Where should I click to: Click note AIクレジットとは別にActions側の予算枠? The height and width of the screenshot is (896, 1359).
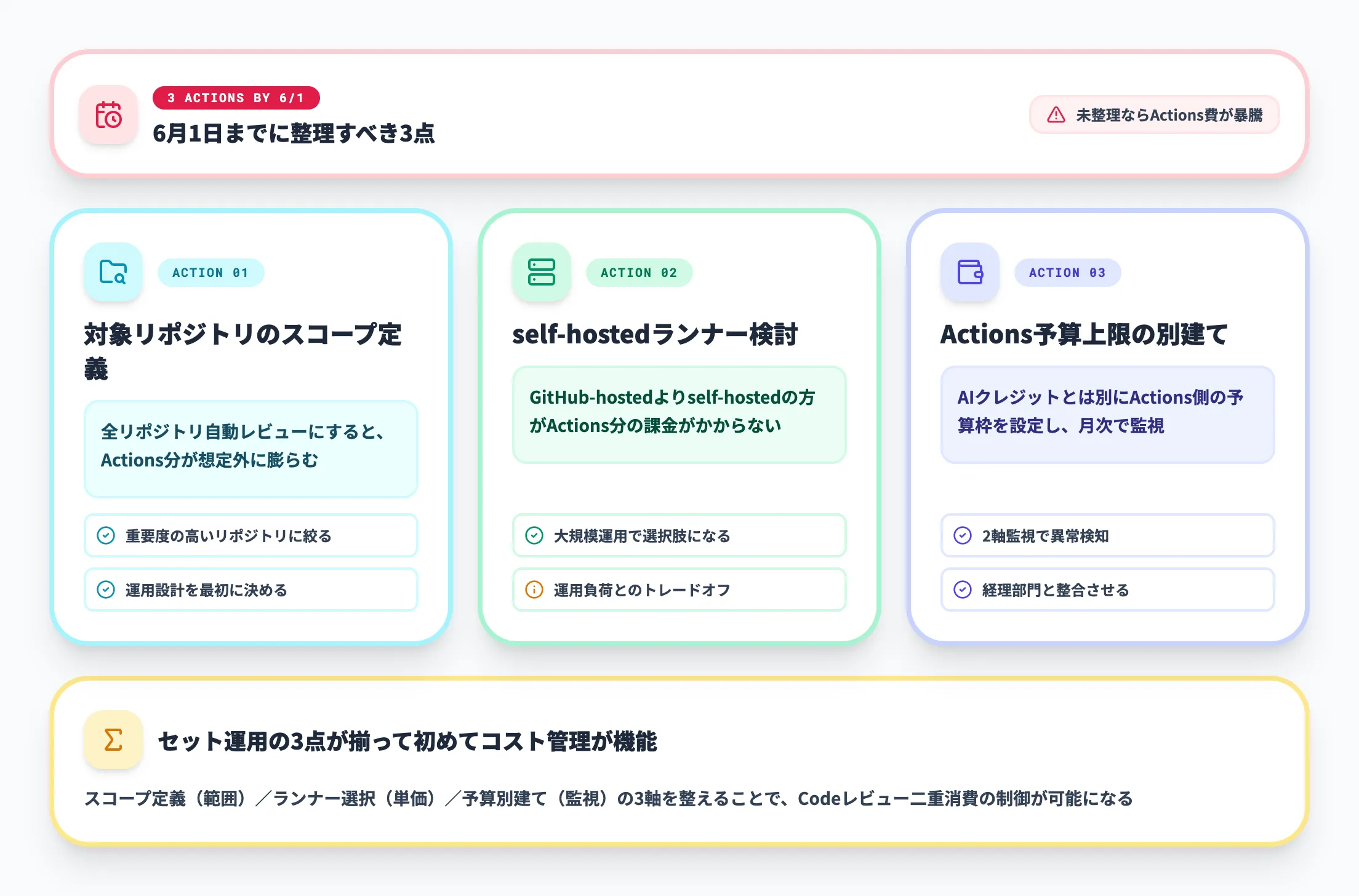coord(1108,415)
